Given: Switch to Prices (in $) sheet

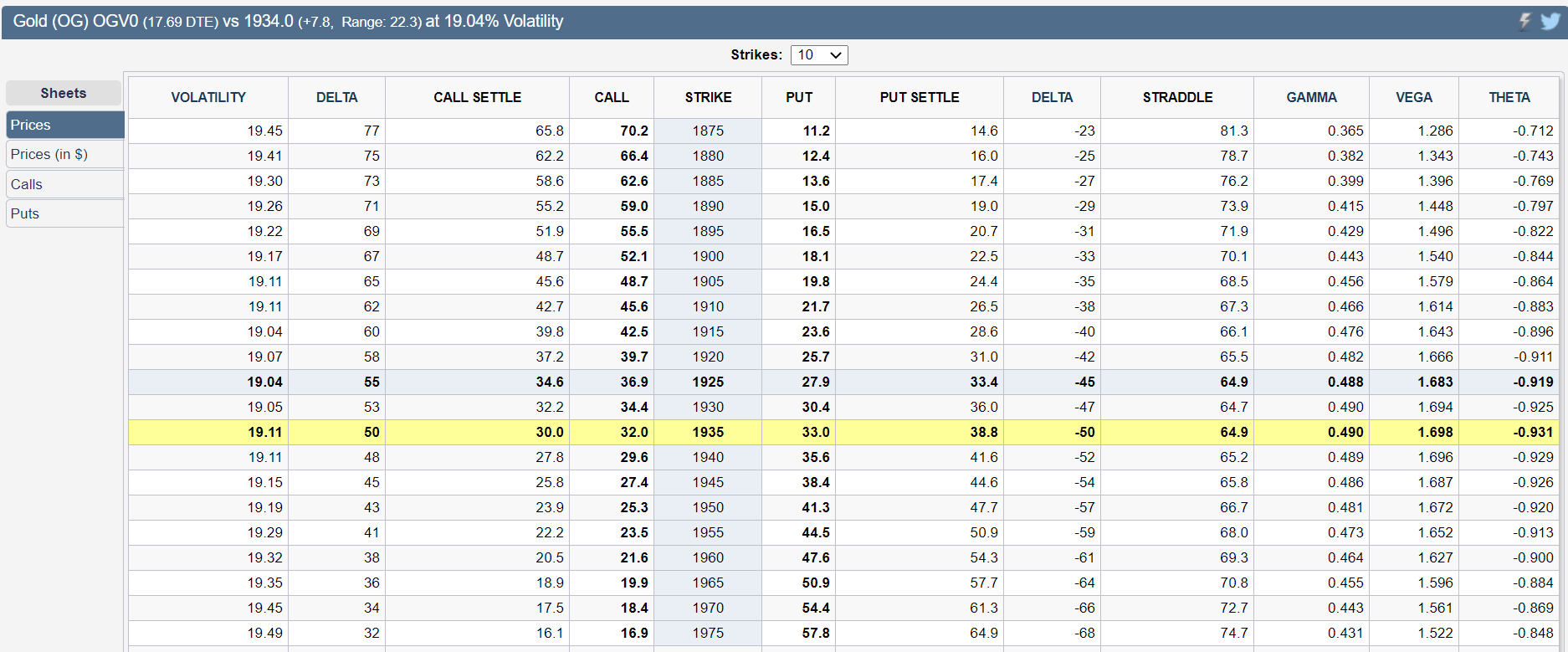Looking at the screenshot, I should coord(65,154).
